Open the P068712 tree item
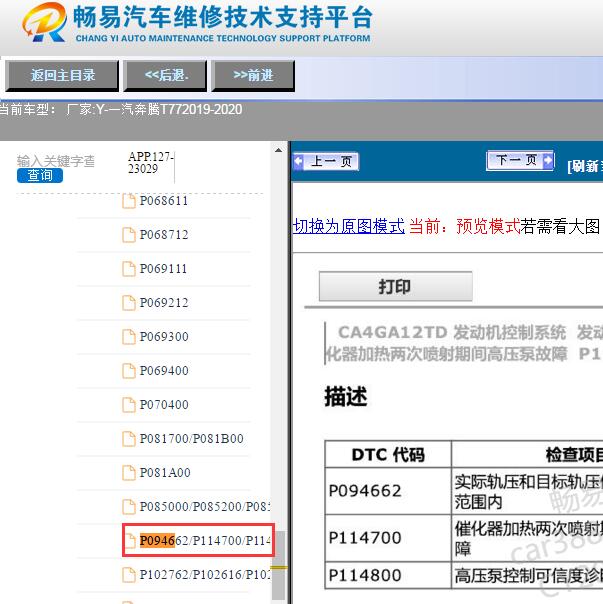Image resolution: width=603 pixels, height=604 pixels. point(164,235)
